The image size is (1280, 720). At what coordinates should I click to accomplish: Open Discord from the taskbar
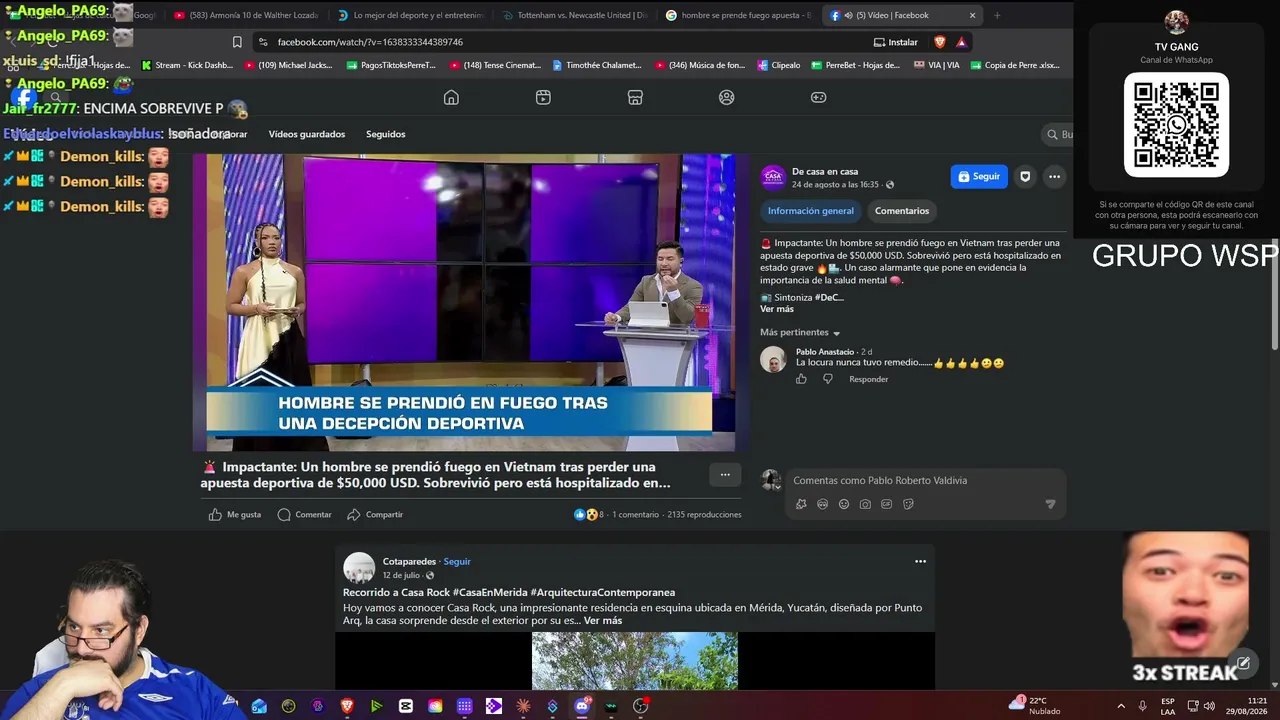point(582,706)
